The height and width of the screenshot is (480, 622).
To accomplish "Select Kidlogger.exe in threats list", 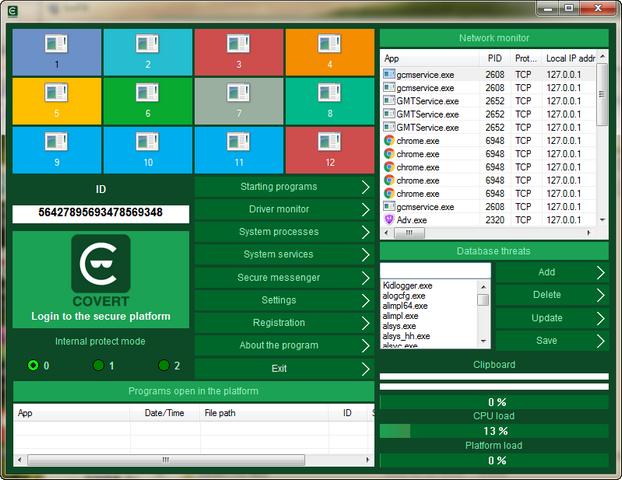I will pos(407,286).
